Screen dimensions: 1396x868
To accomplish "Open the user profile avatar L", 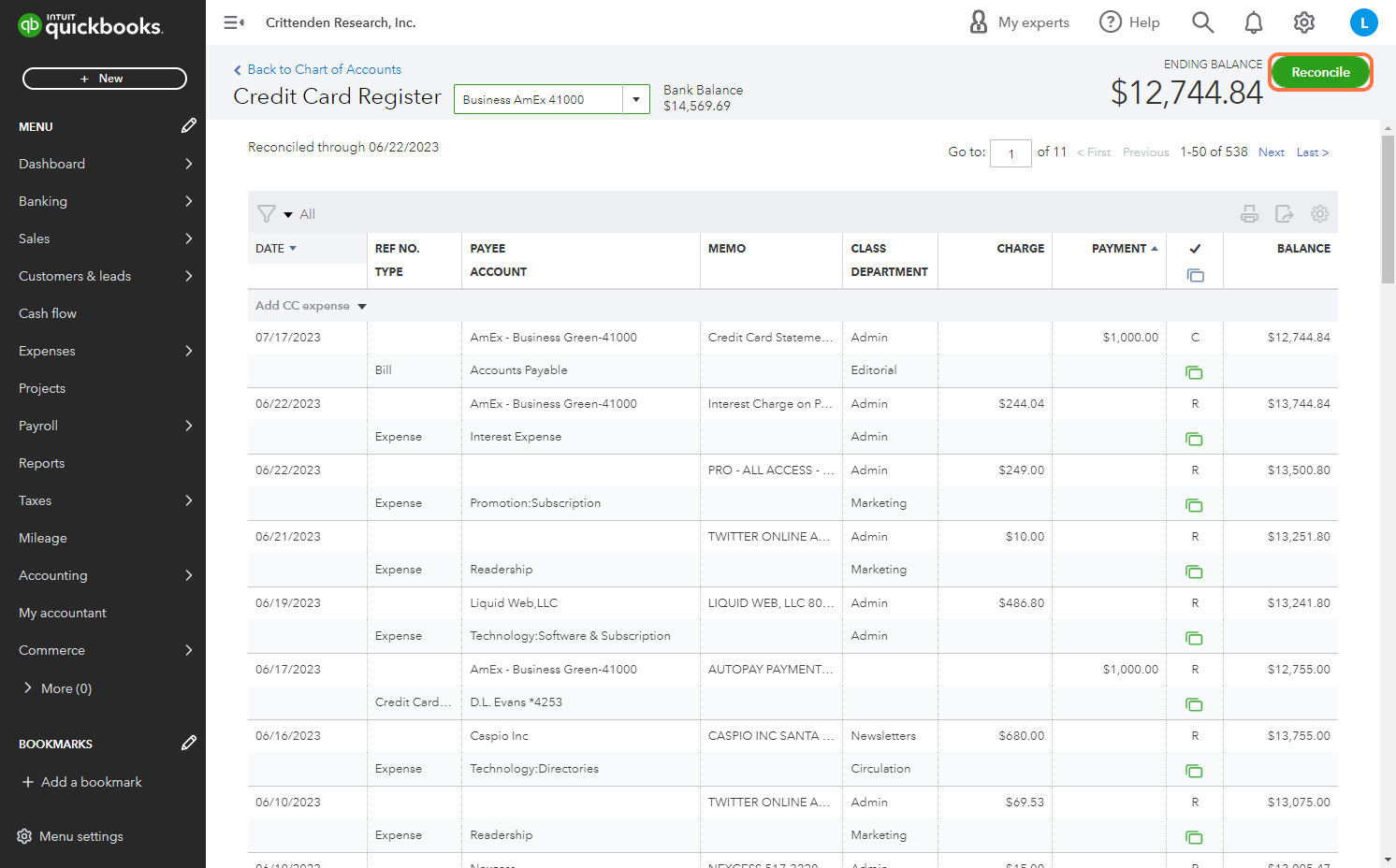I will click(1364, 22).
